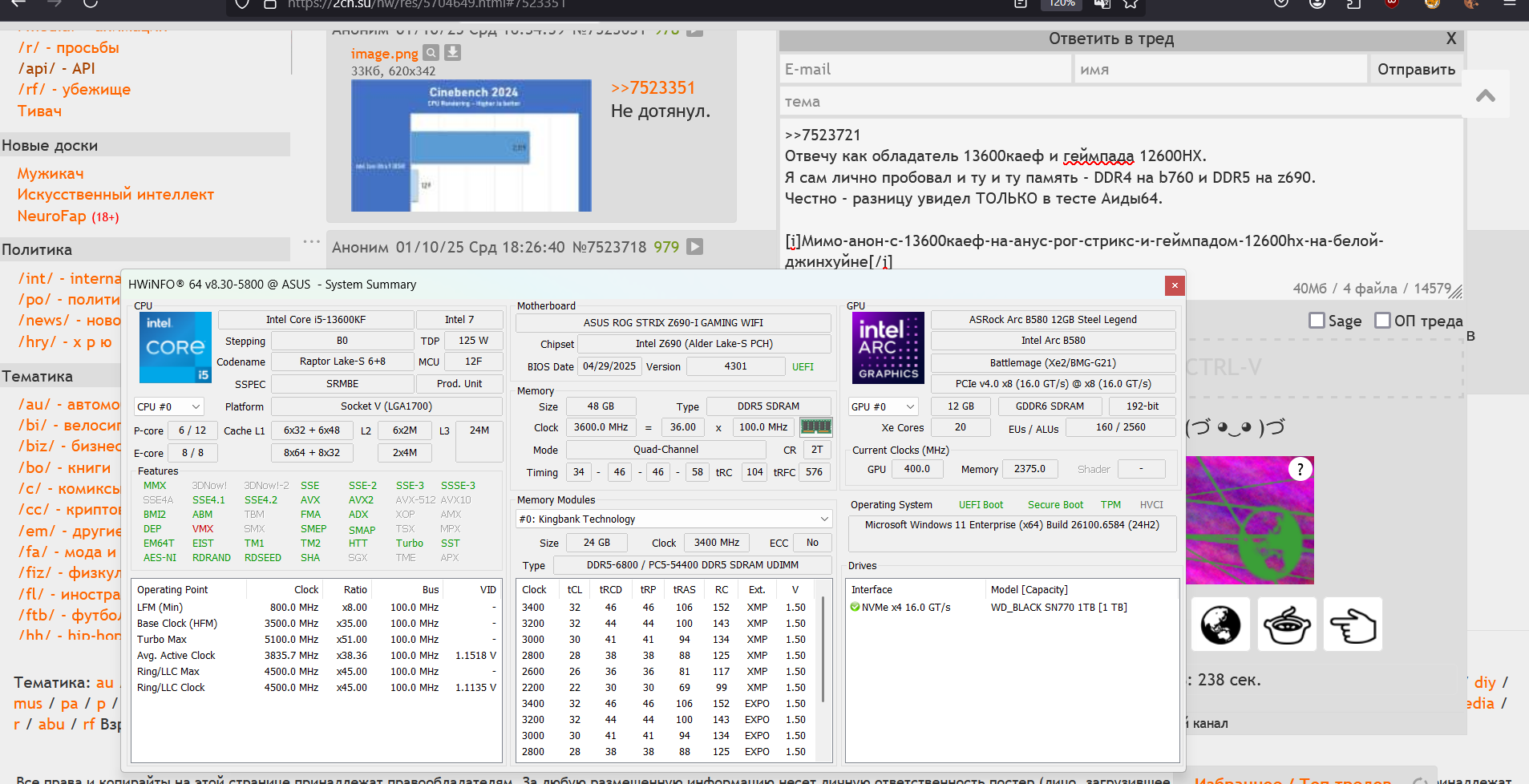Click the arrow icon on post №7523718
This screenshot has height=784, width=1529.
pyautogui.click(x=695, y=247)
